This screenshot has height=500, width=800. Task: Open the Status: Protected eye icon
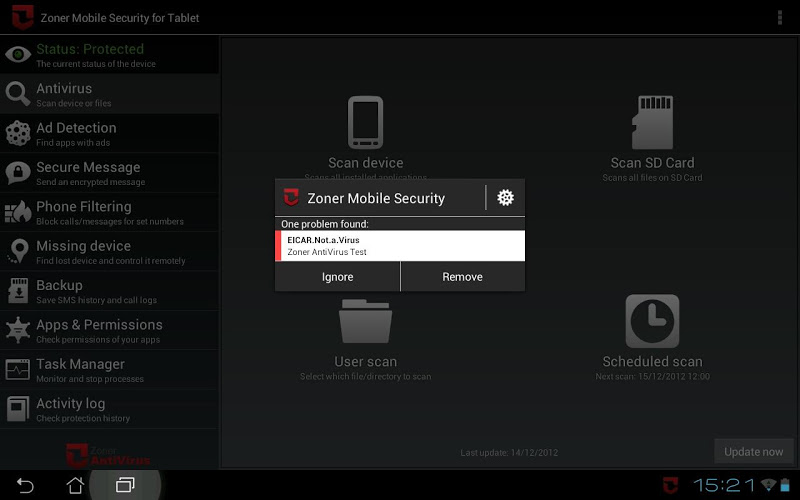18,54
